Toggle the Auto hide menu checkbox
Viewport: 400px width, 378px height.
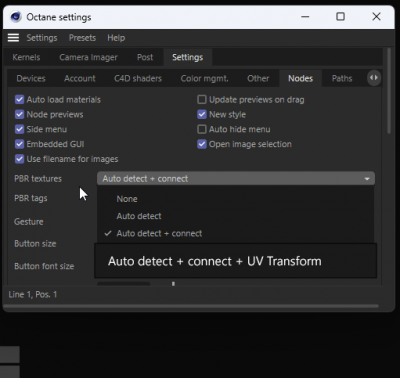coord(202,129)
